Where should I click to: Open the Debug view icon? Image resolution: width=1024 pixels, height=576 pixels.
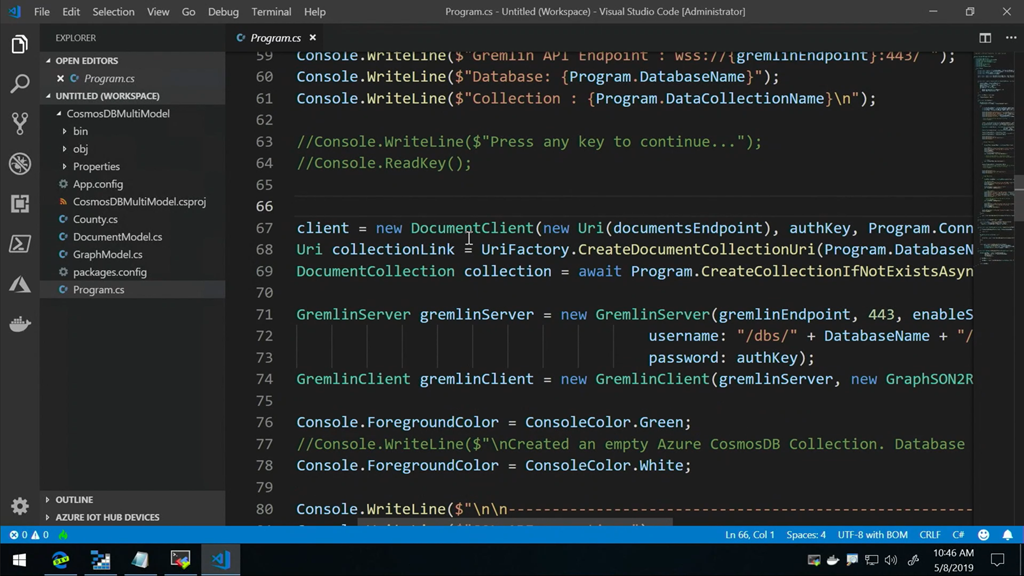pyautogui.click(x=19, y=163)
